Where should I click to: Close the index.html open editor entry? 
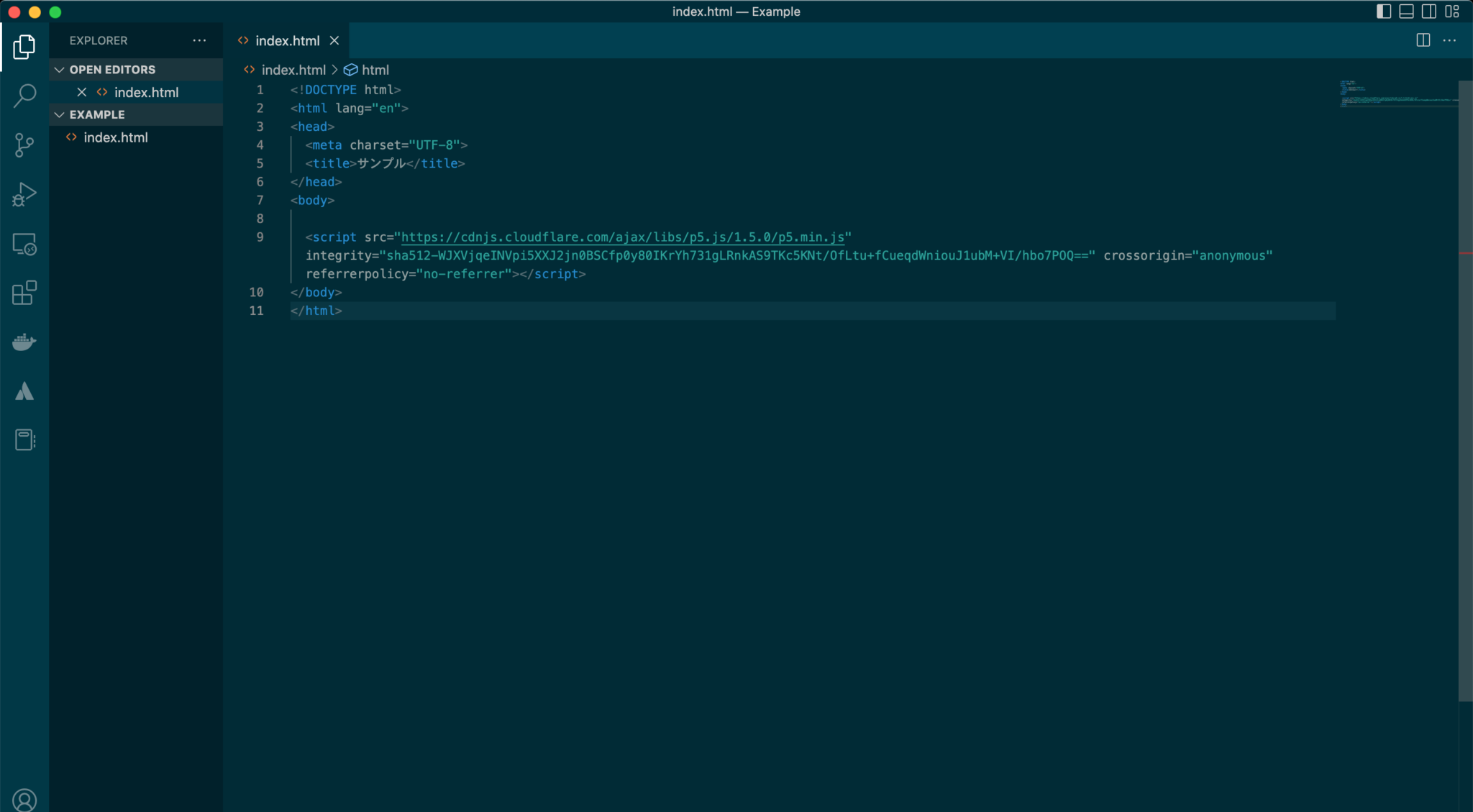[81, 92]
